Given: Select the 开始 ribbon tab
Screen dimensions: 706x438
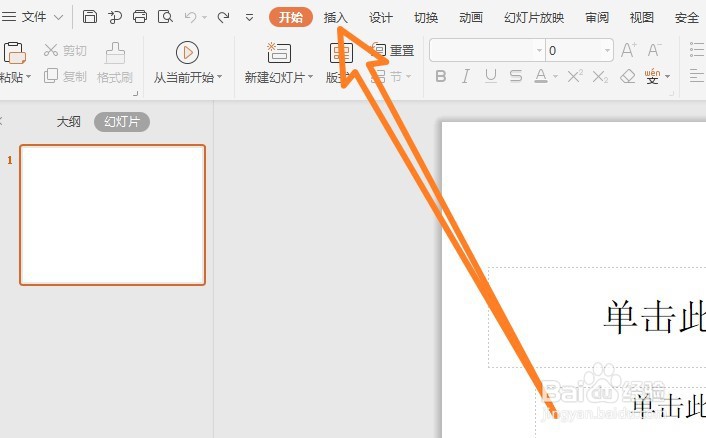Looking at the screenshot, I should (290, 17).
